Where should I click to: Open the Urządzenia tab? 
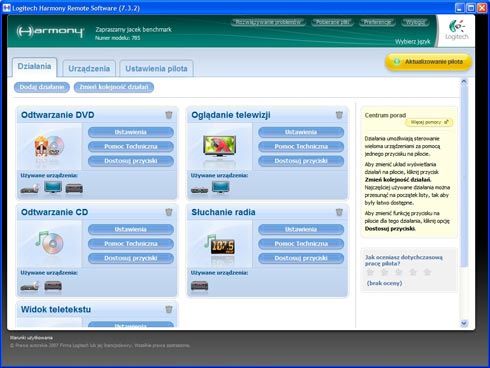89,69
